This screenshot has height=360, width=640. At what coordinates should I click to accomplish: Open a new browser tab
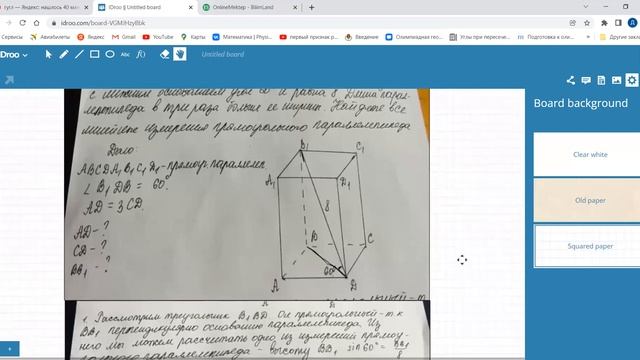pyautogui.click(x=311, y=7)
